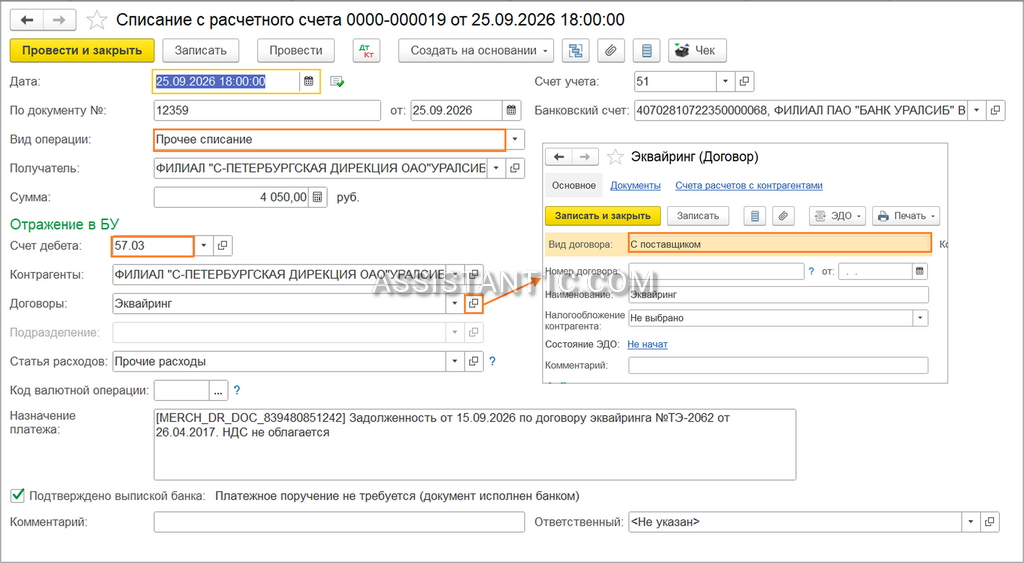Open calendar picker for the Дата field

(x=309, y=82)
